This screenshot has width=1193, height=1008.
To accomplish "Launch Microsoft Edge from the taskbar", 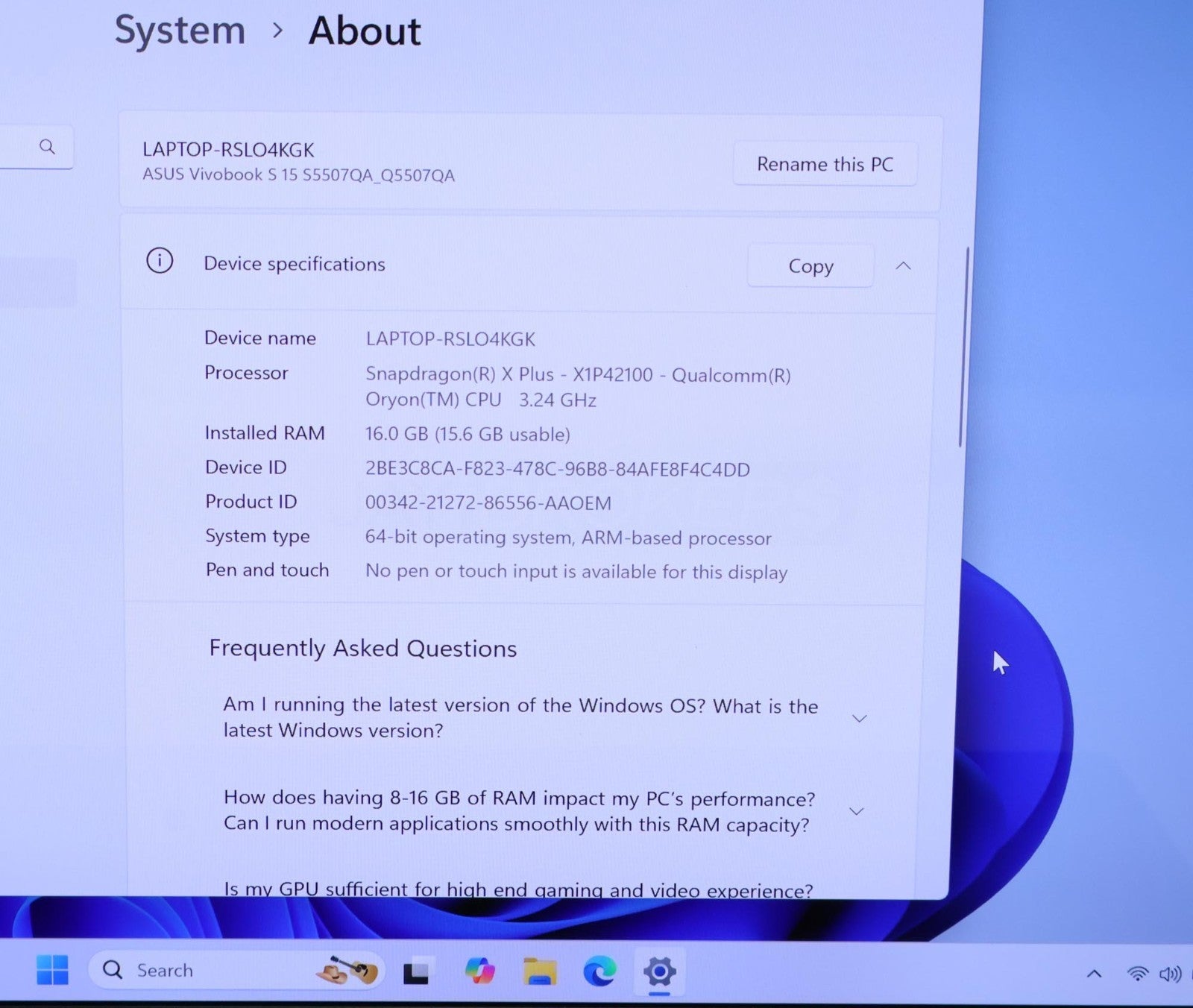I will click(599, 971).
